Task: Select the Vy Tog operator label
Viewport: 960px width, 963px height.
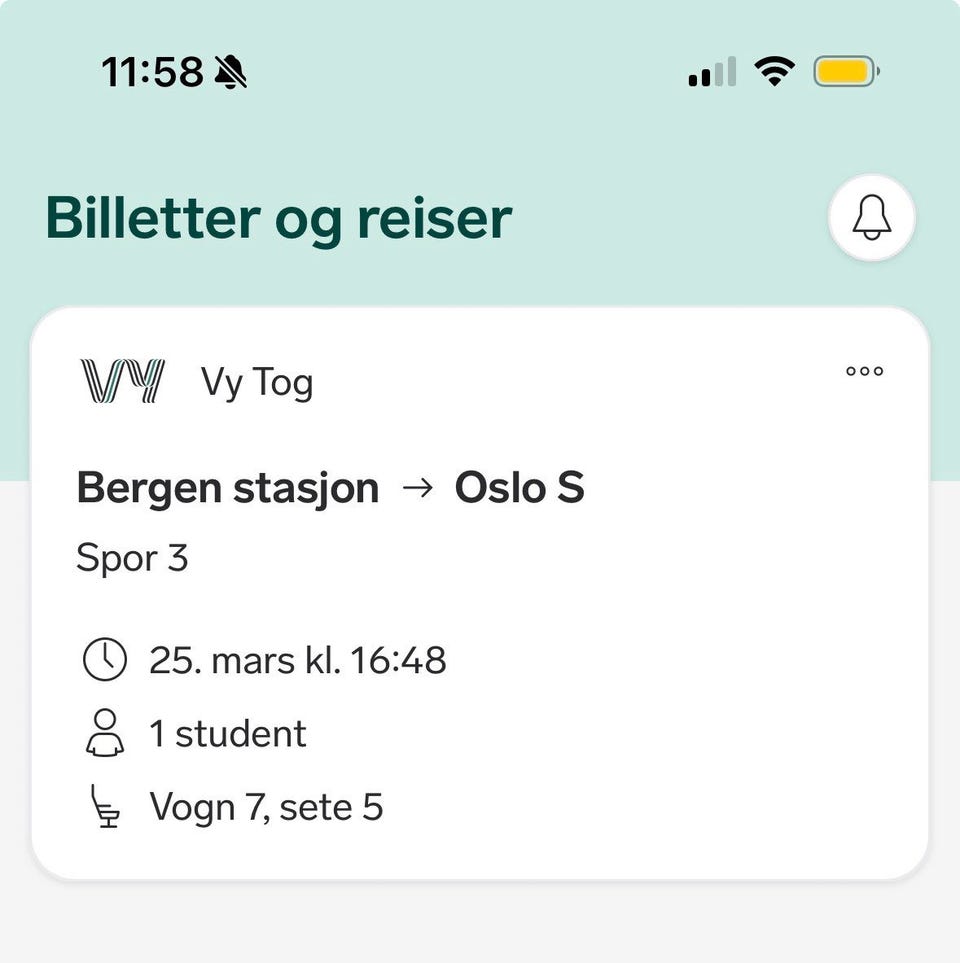Action: [x=257, y=382]
